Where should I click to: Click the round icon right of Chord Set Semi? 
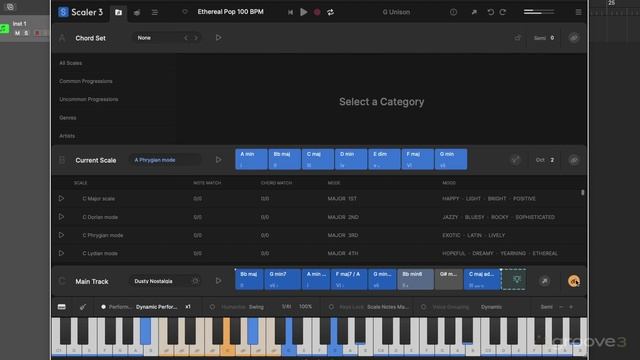[x=574, y=38]
